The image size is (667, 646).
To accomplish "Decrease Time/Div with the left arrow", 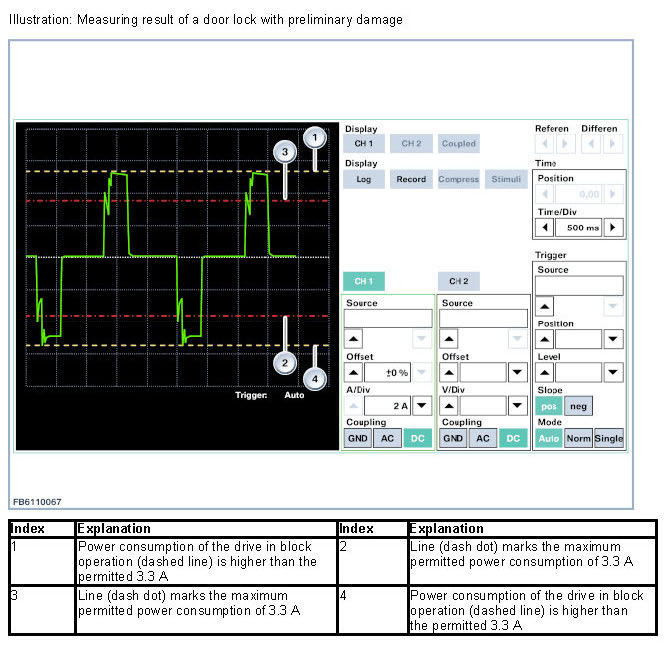I will point(544,227).
